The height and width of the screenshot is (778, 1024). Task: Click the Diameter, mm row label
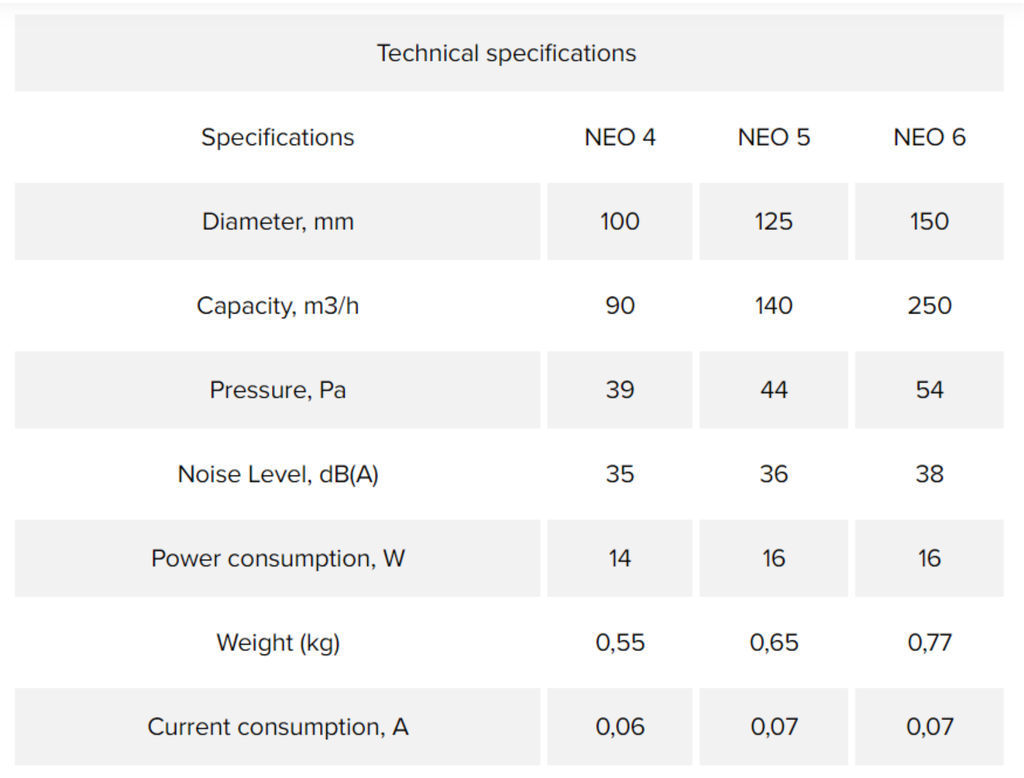pos(278,221)
